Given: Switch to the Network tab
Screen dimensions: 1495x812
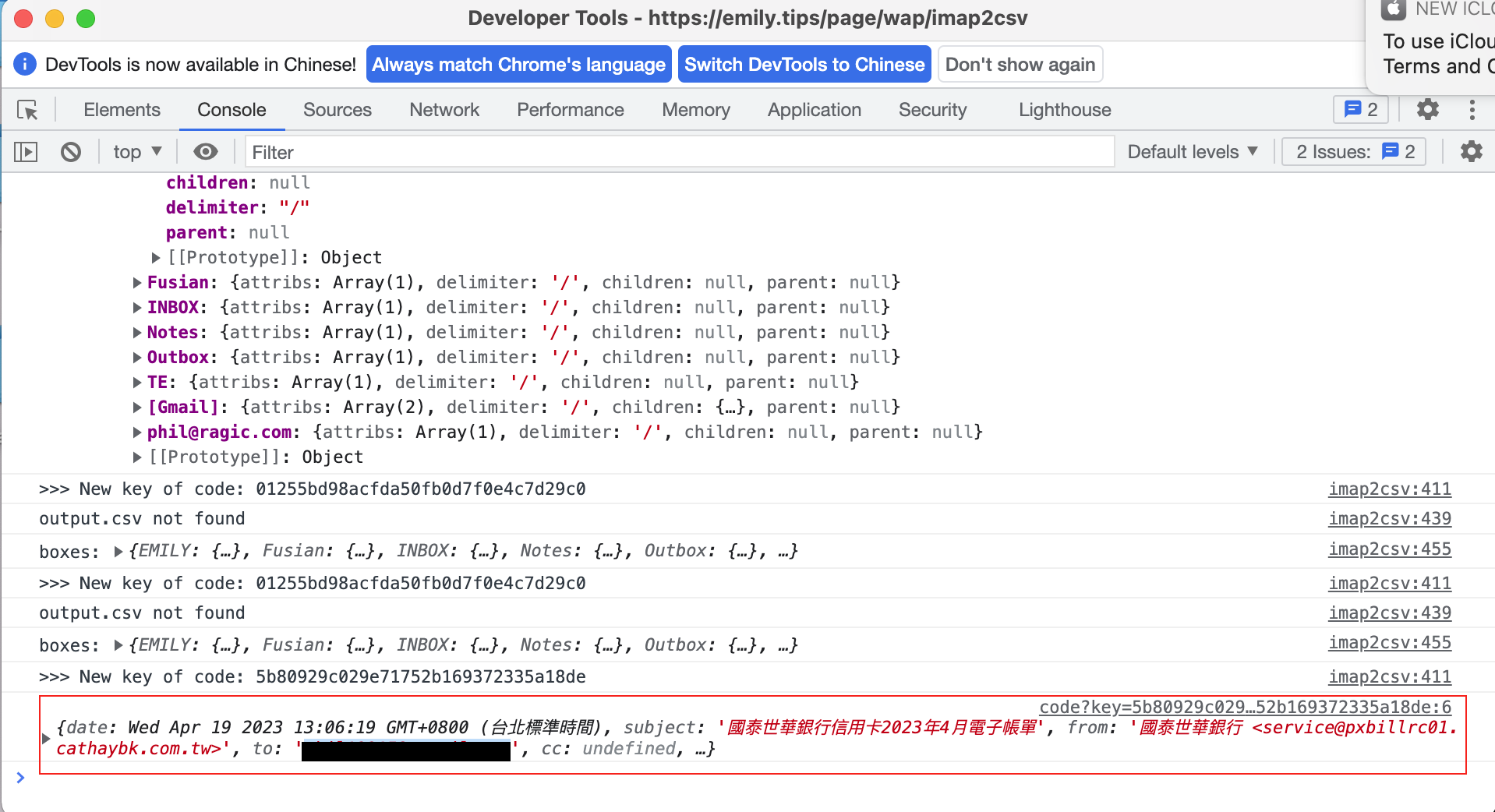Looking at the screenshot, I should click(x=444, y=110).
